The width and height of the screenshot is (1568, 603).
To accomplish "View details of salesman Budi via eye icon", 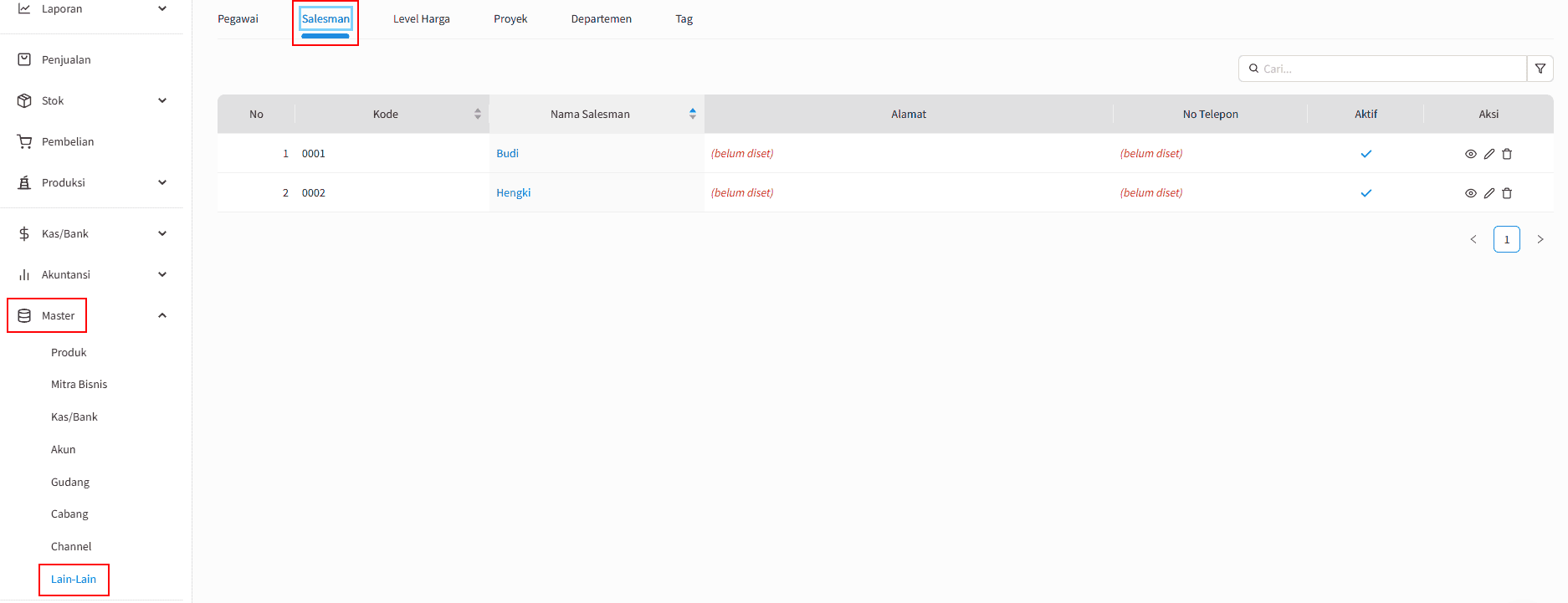I will [x=1470, y=154].
